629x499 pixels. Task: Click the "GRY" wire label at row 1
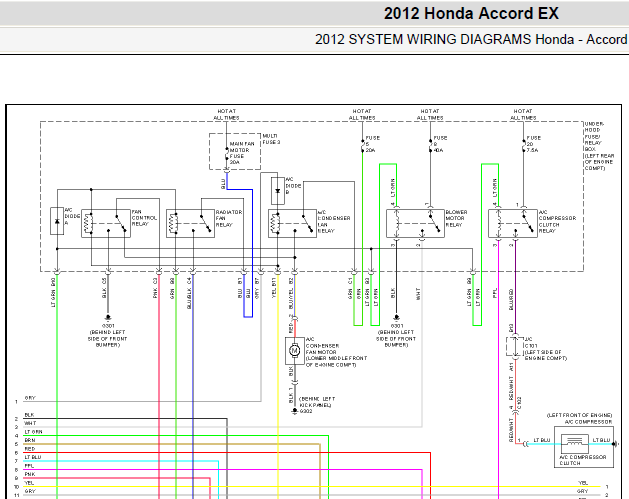coord(30,398)
